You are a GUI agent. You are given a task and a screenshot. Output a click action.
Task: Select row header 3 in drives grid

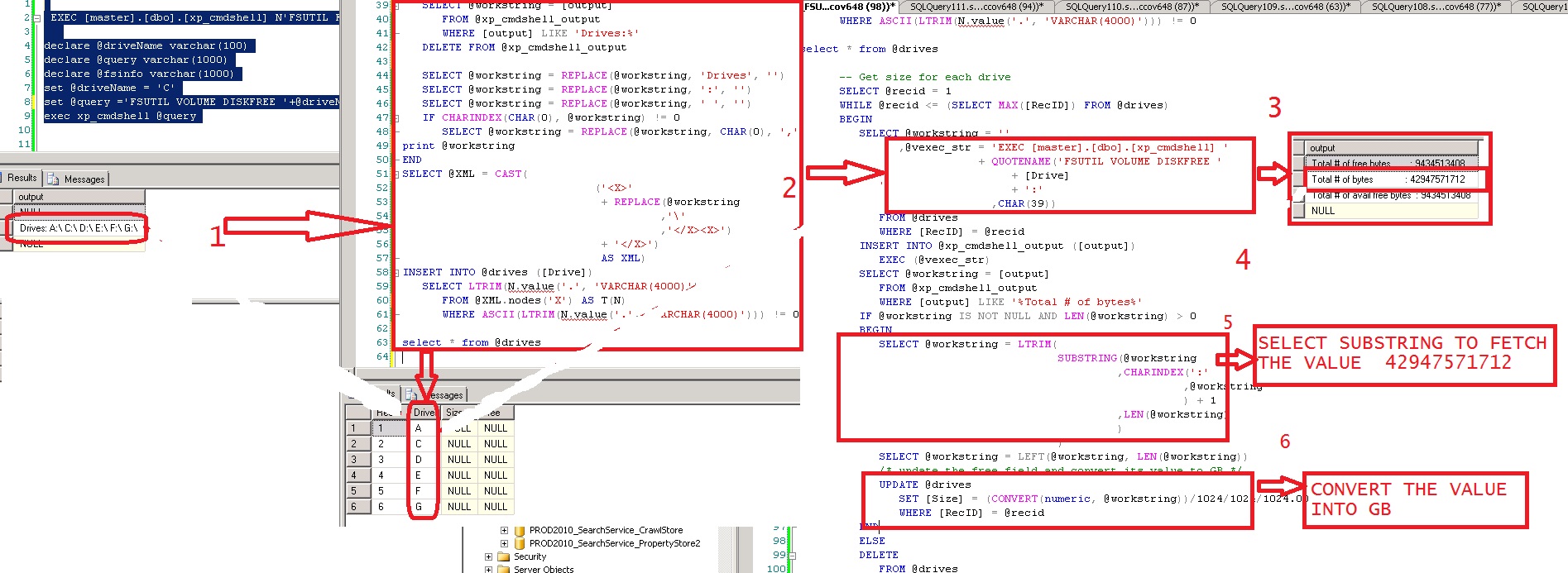357,460
